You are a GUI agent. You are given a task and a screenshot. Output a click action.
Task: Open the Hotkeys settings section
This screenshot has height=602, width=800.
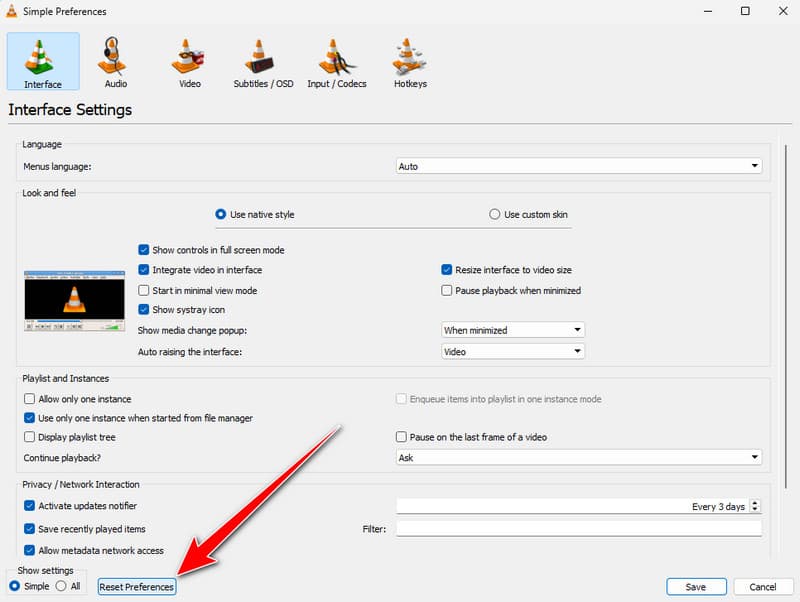tap(408, 60)
